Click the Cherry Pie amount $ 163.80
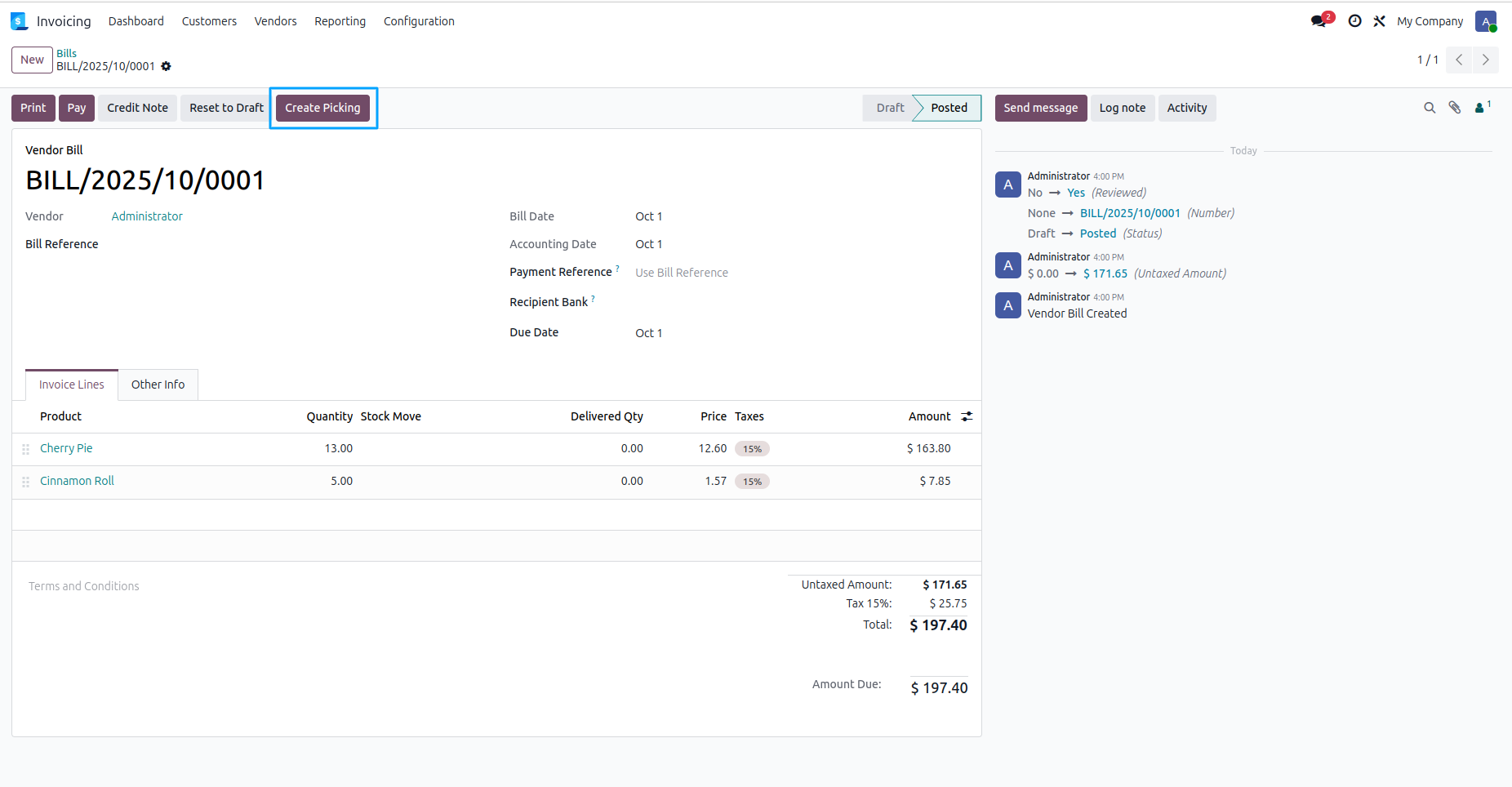Viewport: 1512px width, 787px height. [928, 448]
